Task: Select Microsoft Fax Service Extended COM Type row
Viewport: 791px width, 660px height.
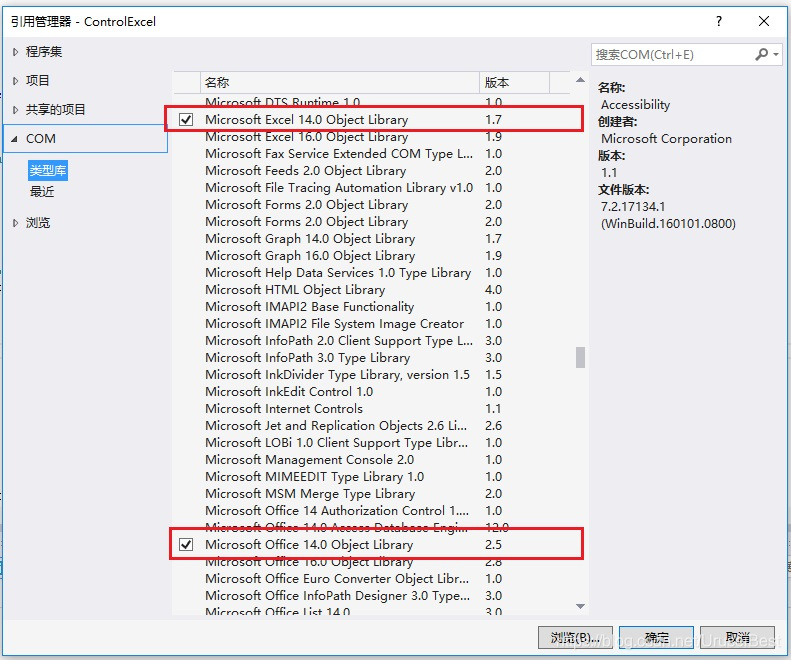Action: (x=373, y=153)
